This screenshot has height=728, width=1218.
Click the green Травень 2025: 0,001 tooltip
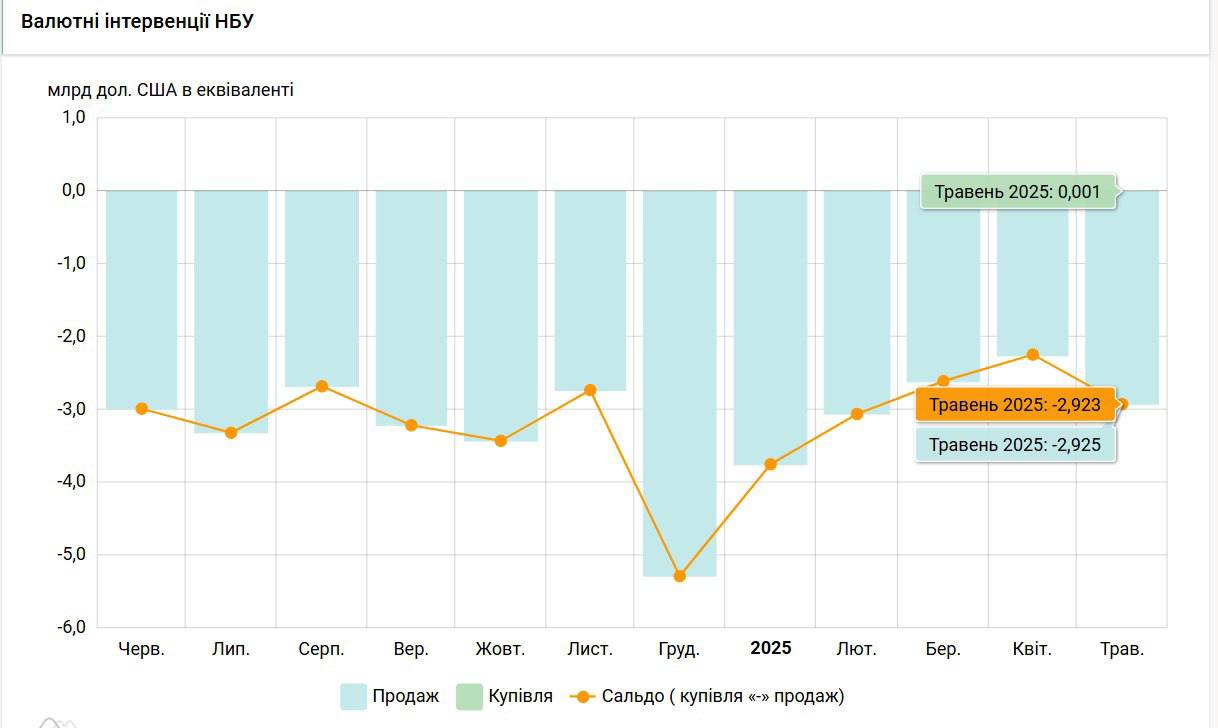[1017, 191]
